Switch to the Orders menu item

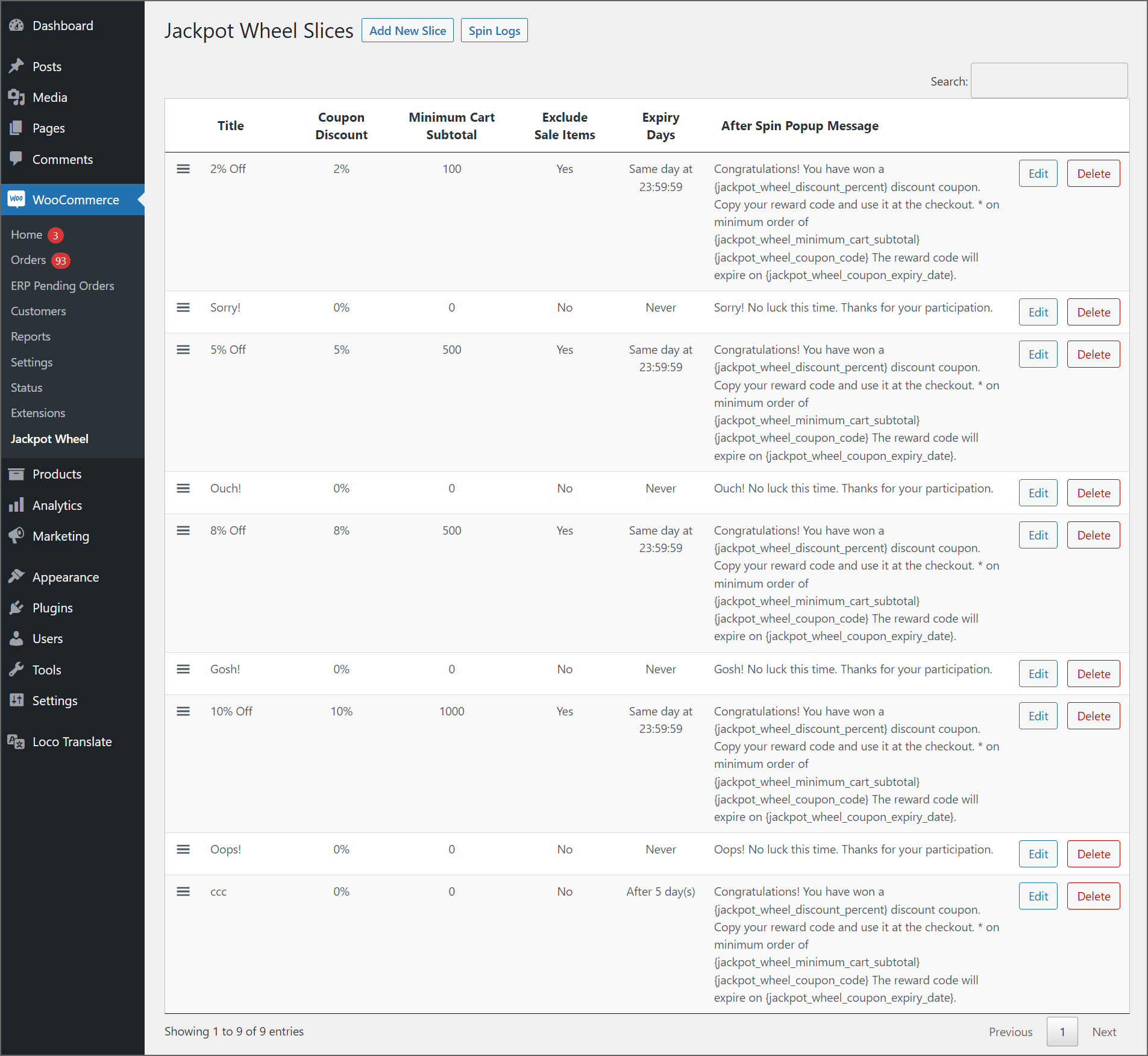pos(28,260)
